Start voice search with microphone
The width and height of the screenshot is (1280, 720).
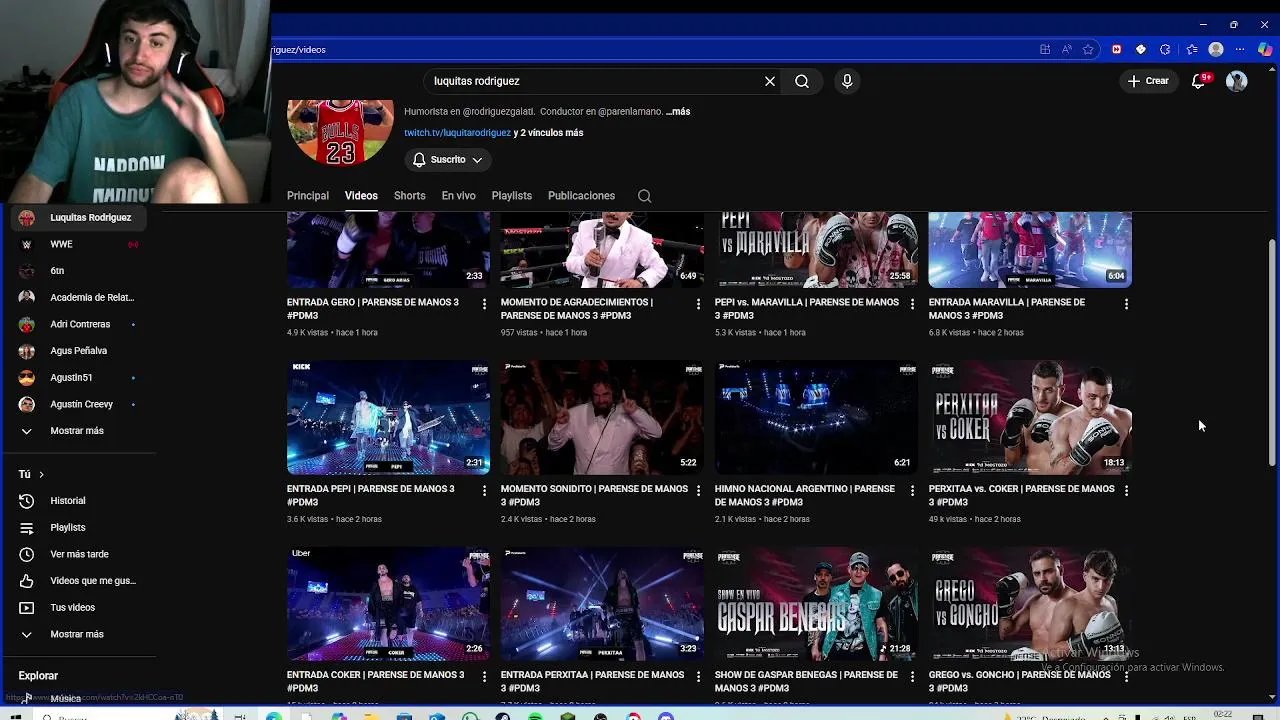[847, 81]
